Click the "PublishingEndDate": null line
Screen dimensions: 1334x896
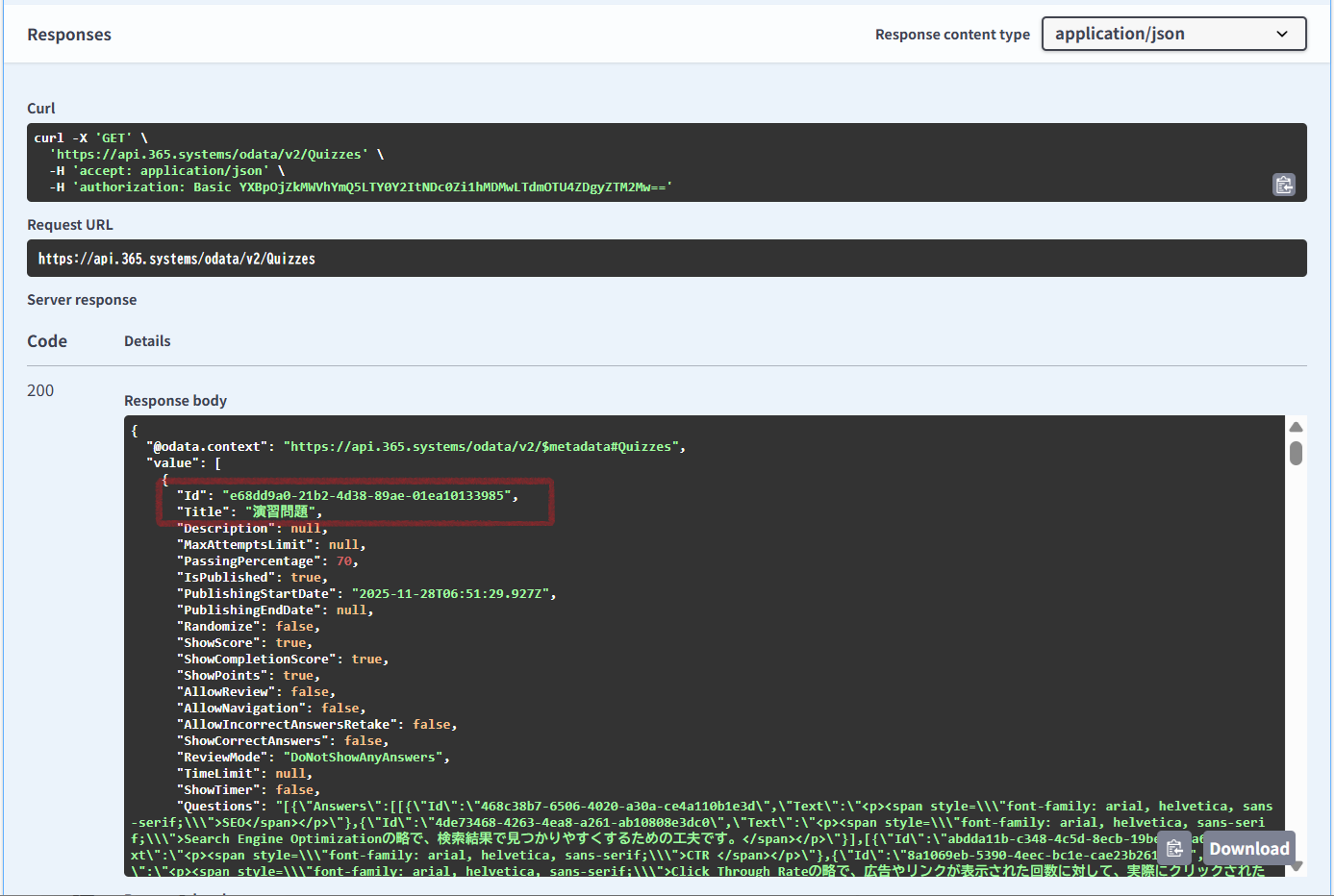click(275, 610)
